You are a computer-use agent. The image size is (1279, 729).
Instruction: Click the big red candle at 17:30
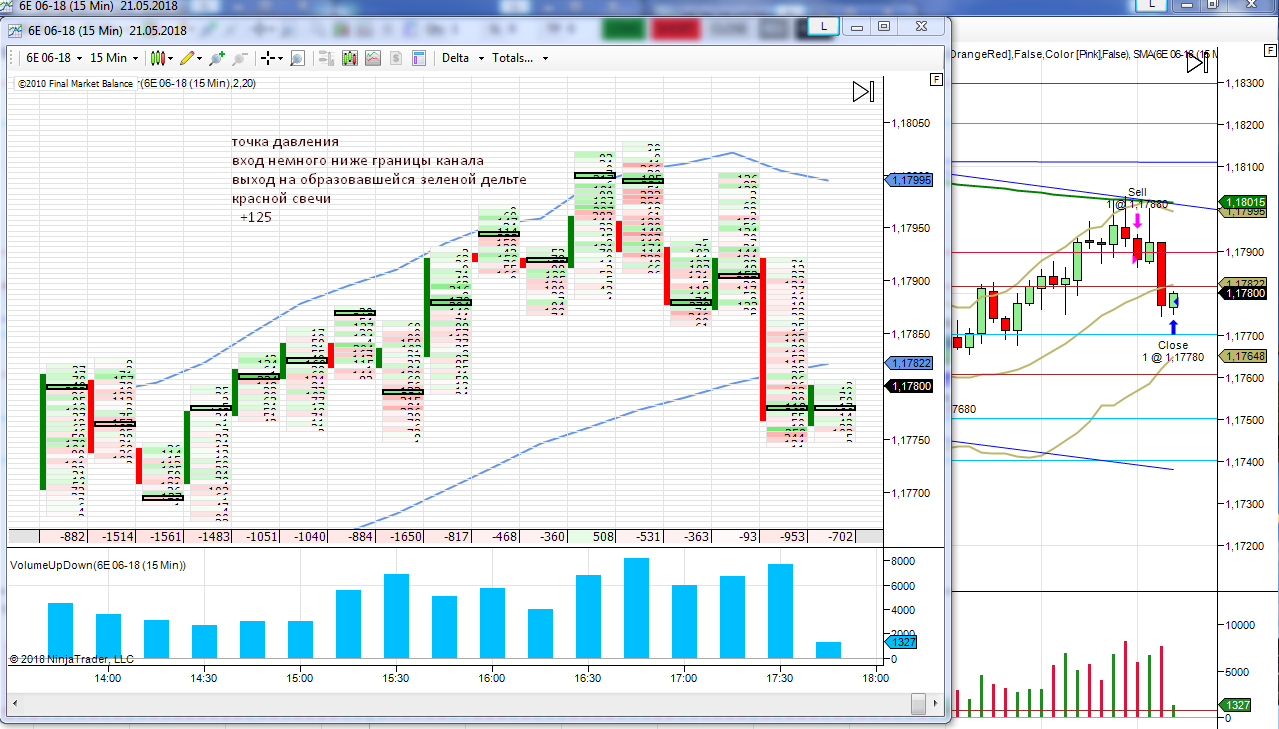click(763, 339)
